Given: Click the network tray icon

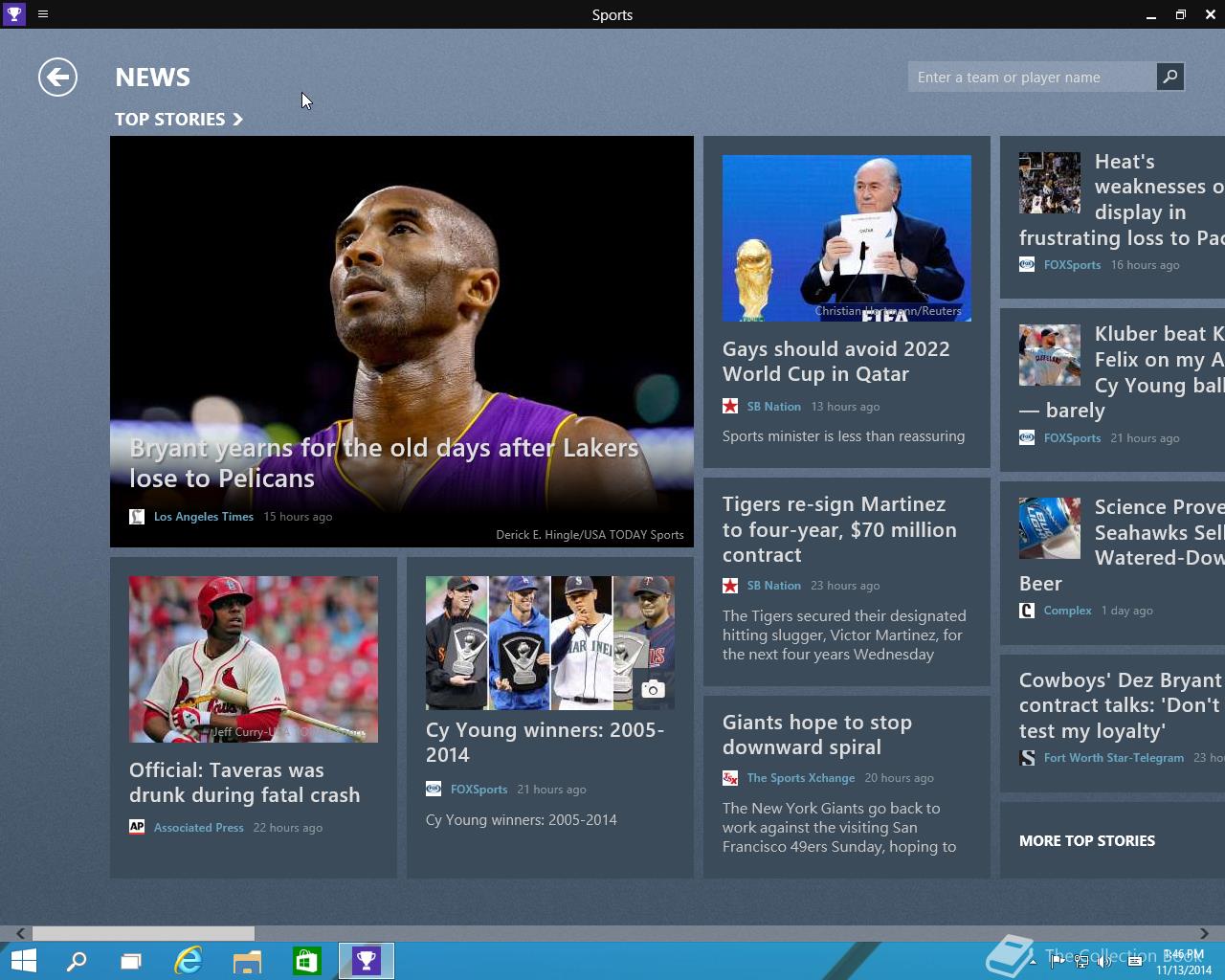Looking at the screenshot, I should point(1081,961).
